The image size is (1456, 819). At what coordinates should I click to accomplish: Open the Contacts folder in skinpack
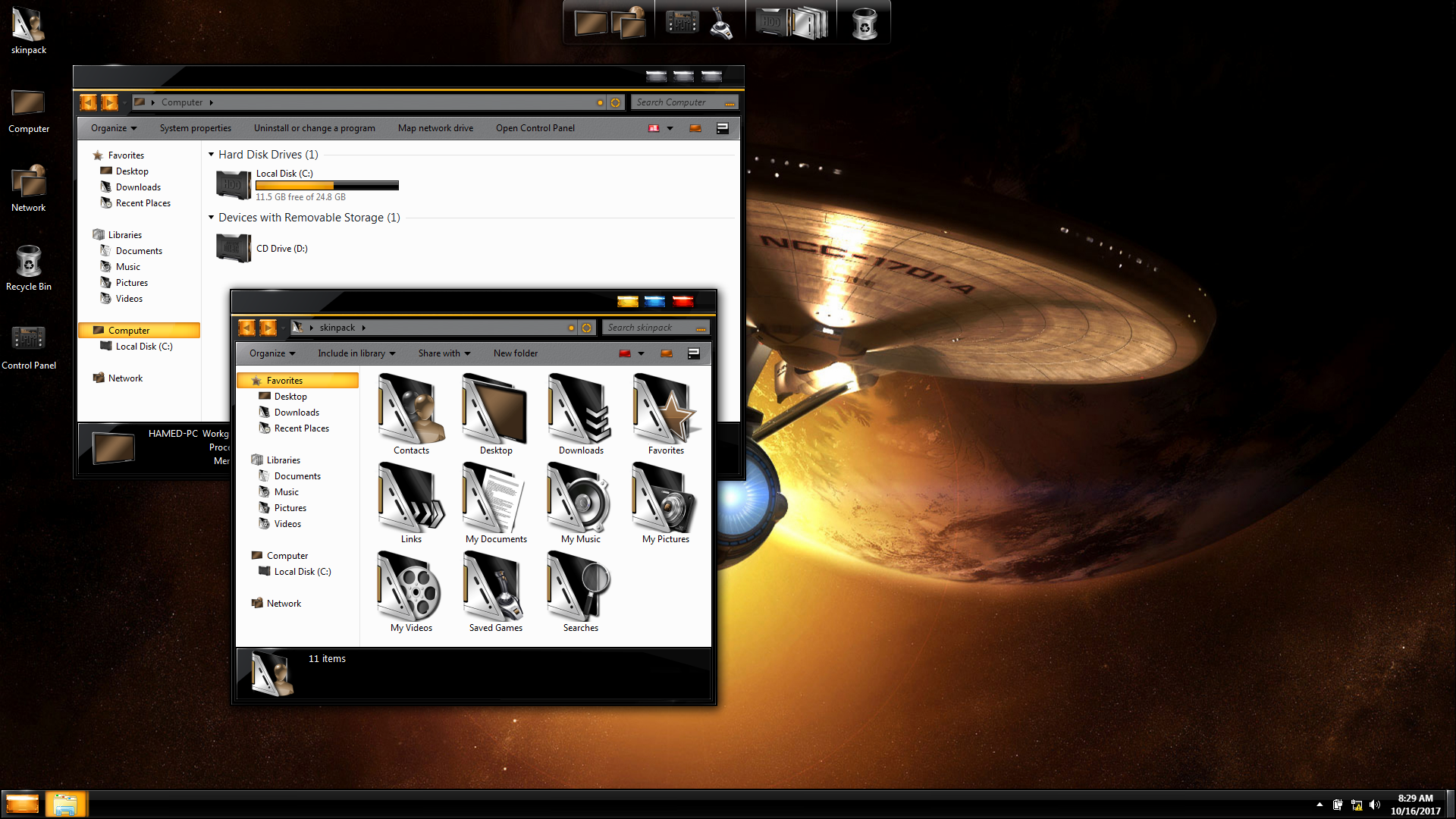coord(411,410)
